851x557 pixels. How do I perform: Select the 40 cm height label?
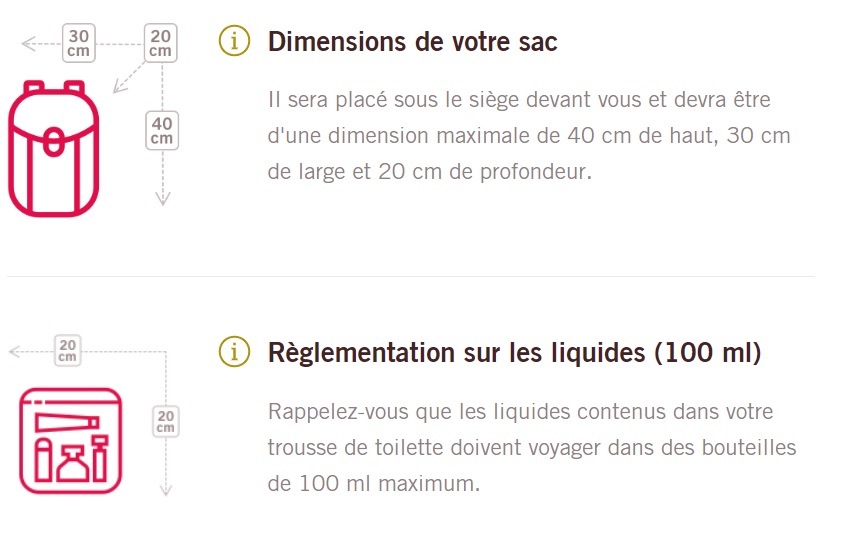[162, 131]
